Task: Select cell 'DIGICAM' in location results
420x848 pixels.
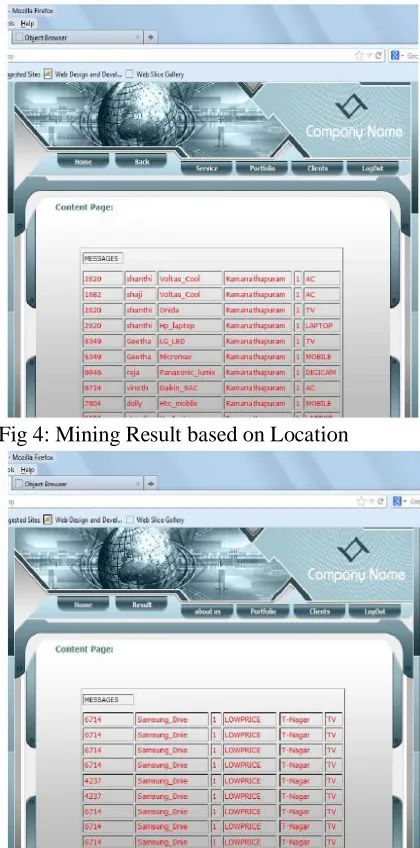Action: [x=322, y=373]
